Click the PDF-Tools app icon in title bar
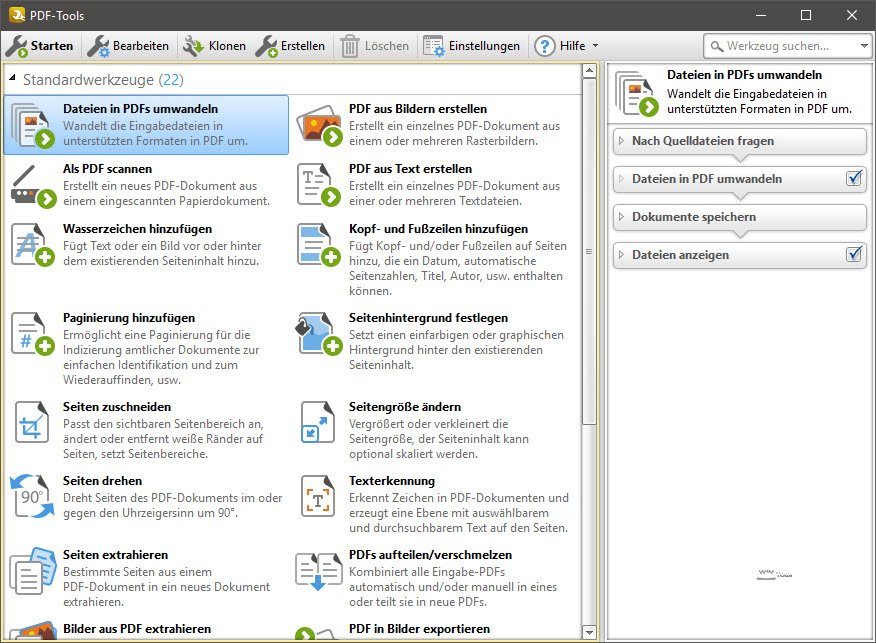Image resolution: width=876 pixels, height=643 pixels. 17,15
